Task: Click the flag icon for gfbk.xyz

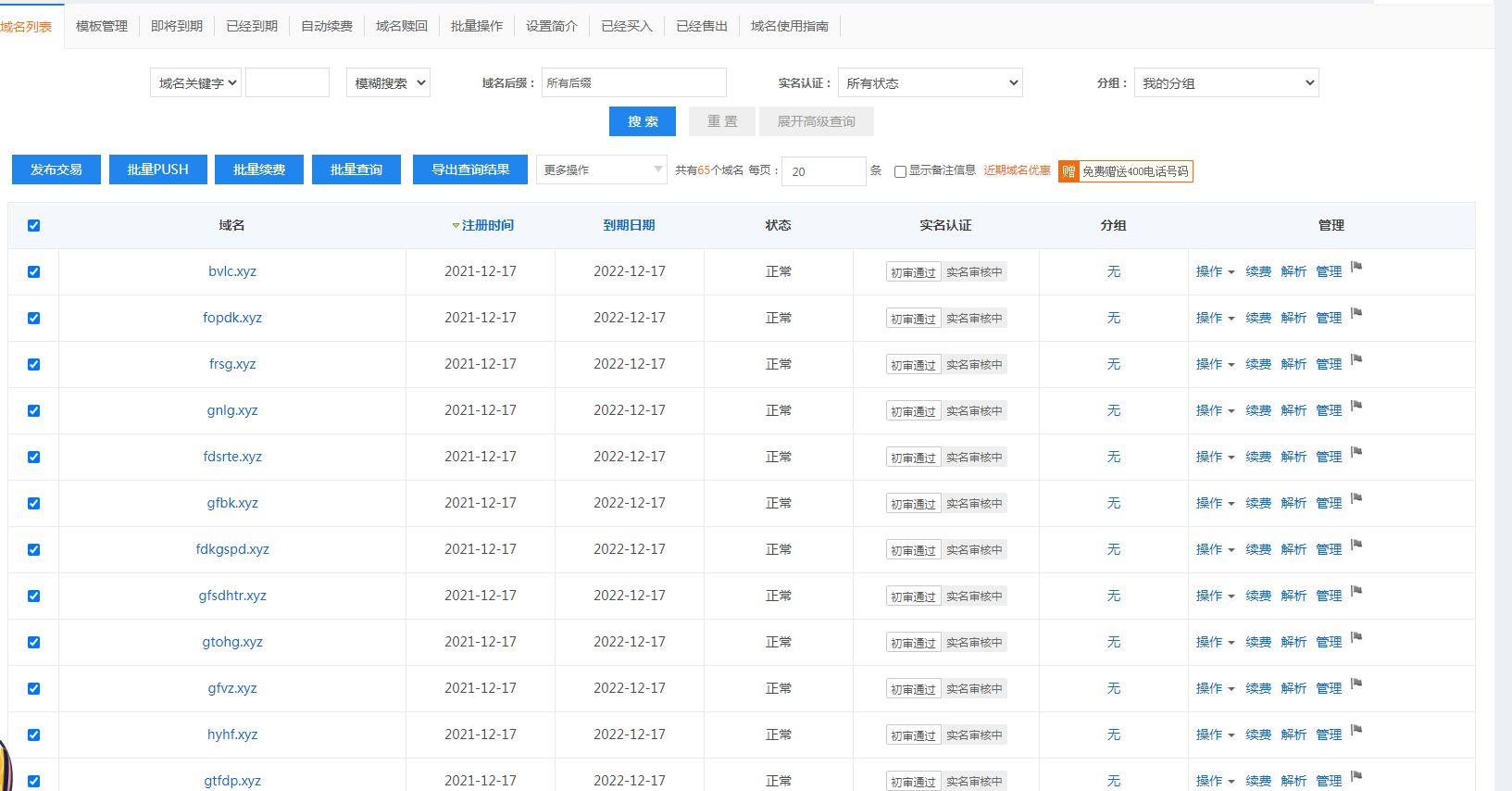Action: tap(1356, 499)
